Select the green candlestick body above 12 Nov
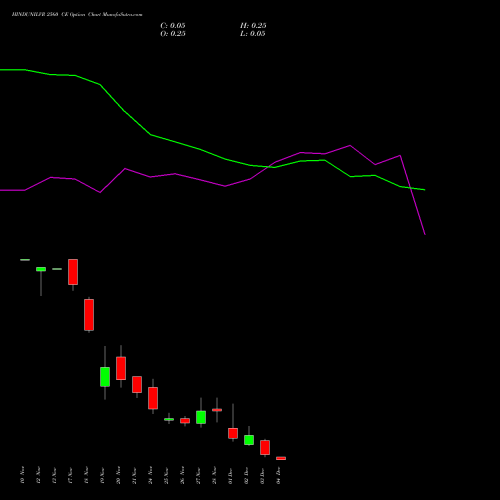Screen dimensions: 500x500 41,269
